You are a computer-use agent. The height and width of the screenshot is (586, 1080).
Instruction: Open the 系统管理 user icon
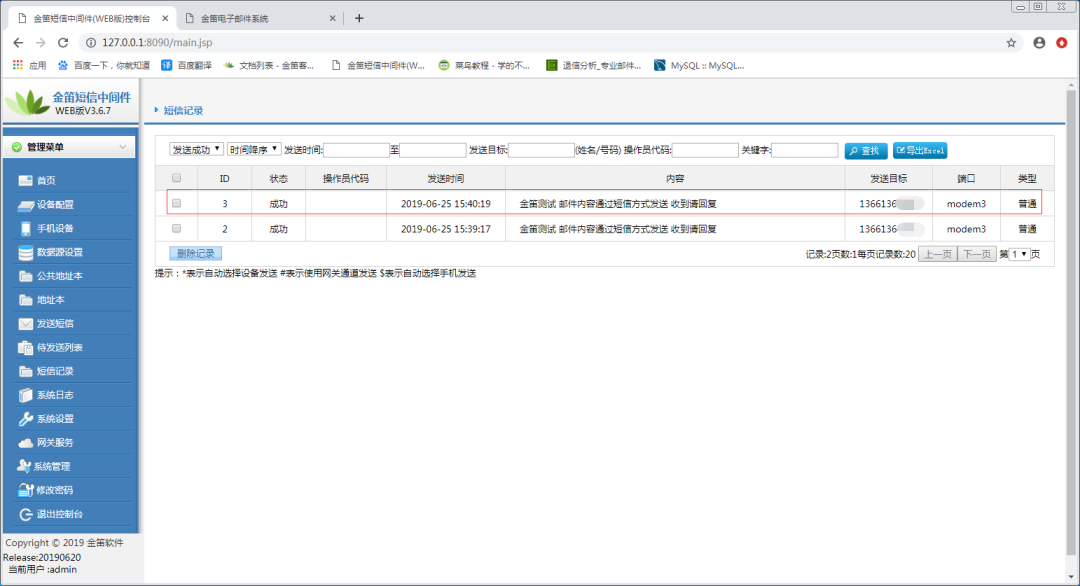pos(24,466)
